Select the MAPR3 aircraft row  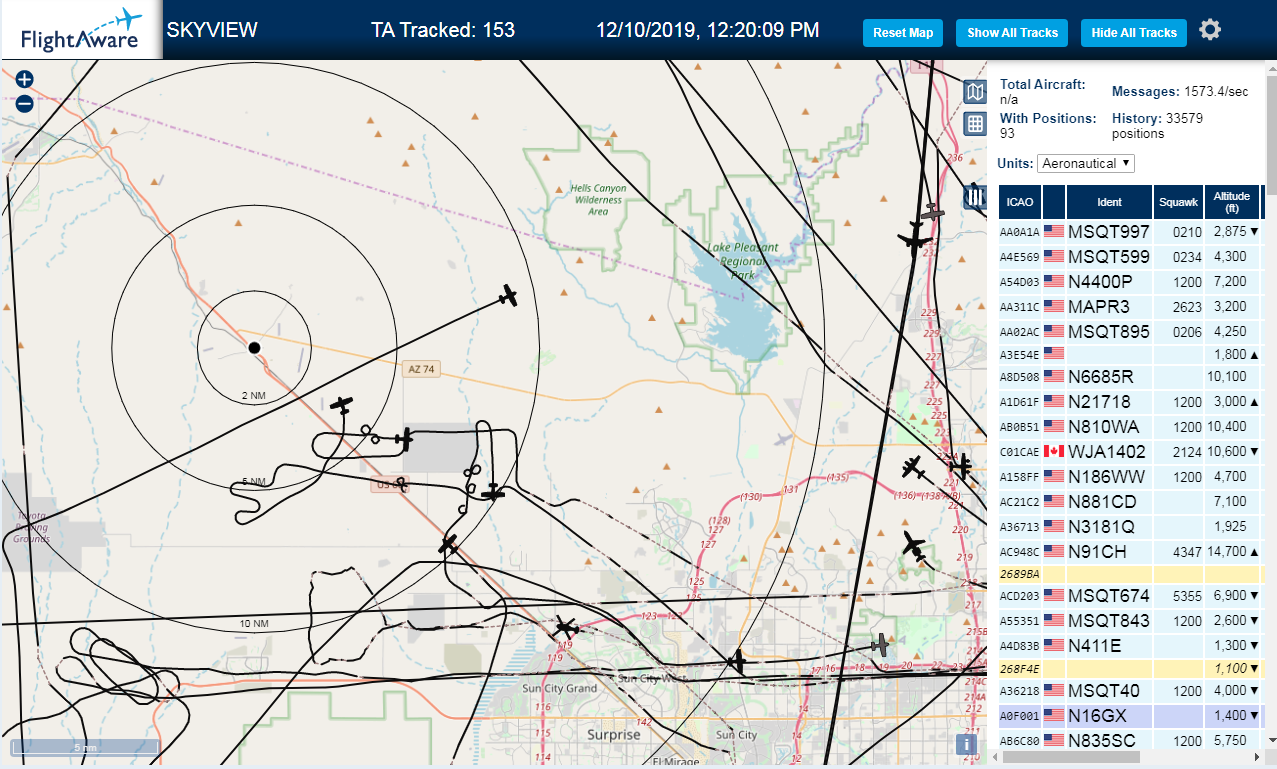1130,306
